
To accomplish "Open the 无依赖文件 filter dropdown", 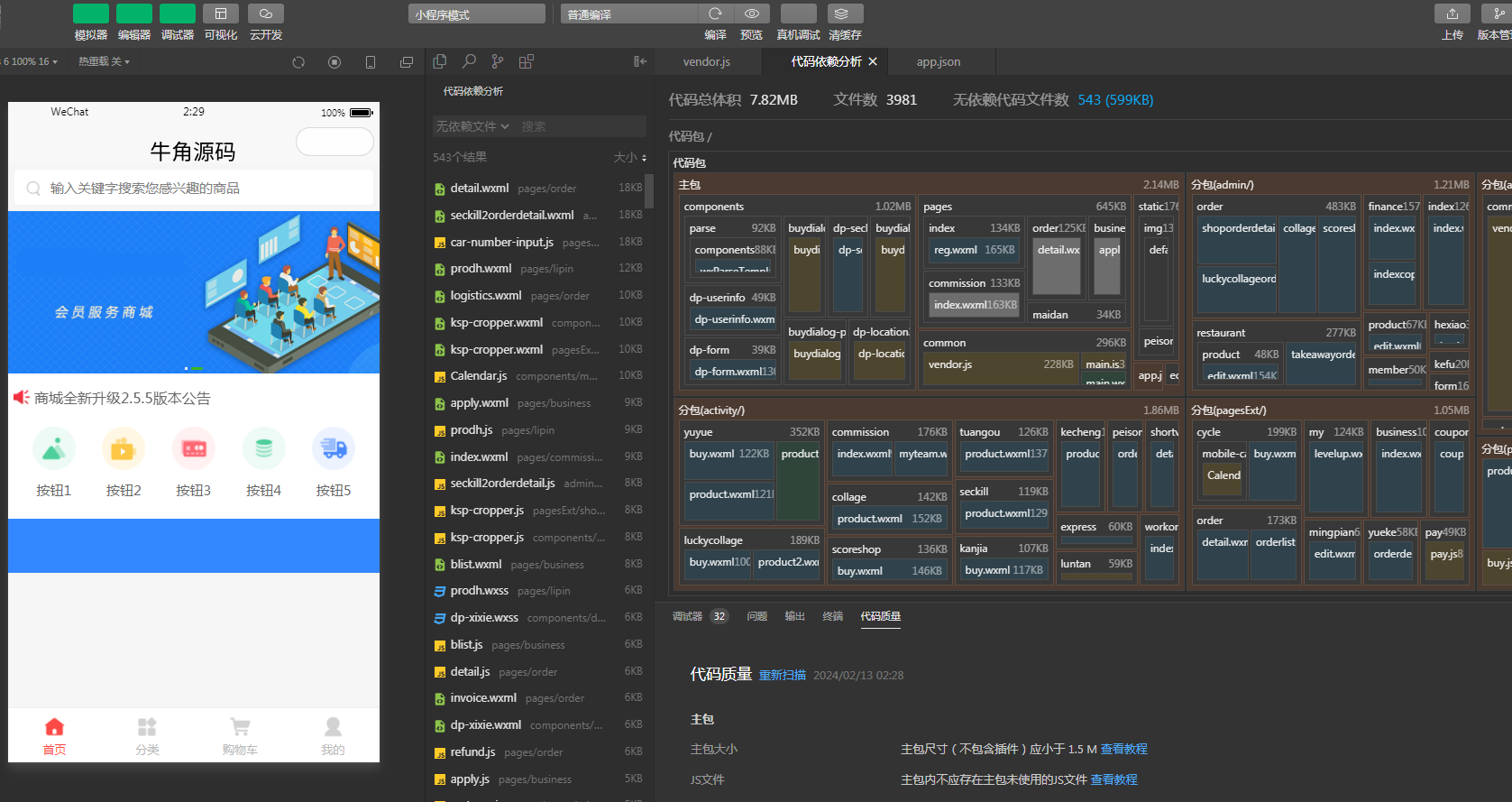I will pos(472,126).
